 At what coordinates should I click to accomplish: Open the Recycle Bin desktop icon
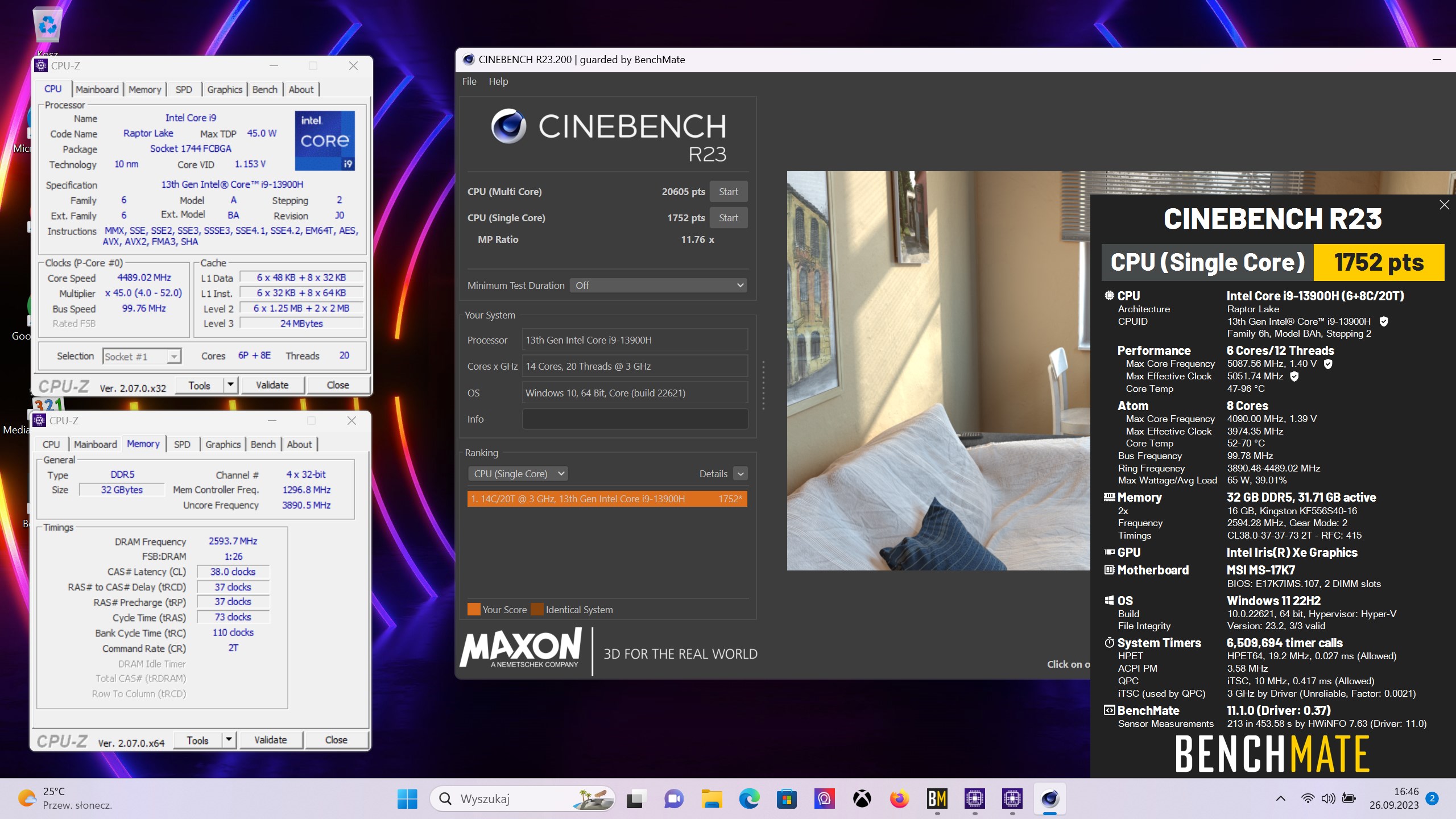click(x=48, y=24)
